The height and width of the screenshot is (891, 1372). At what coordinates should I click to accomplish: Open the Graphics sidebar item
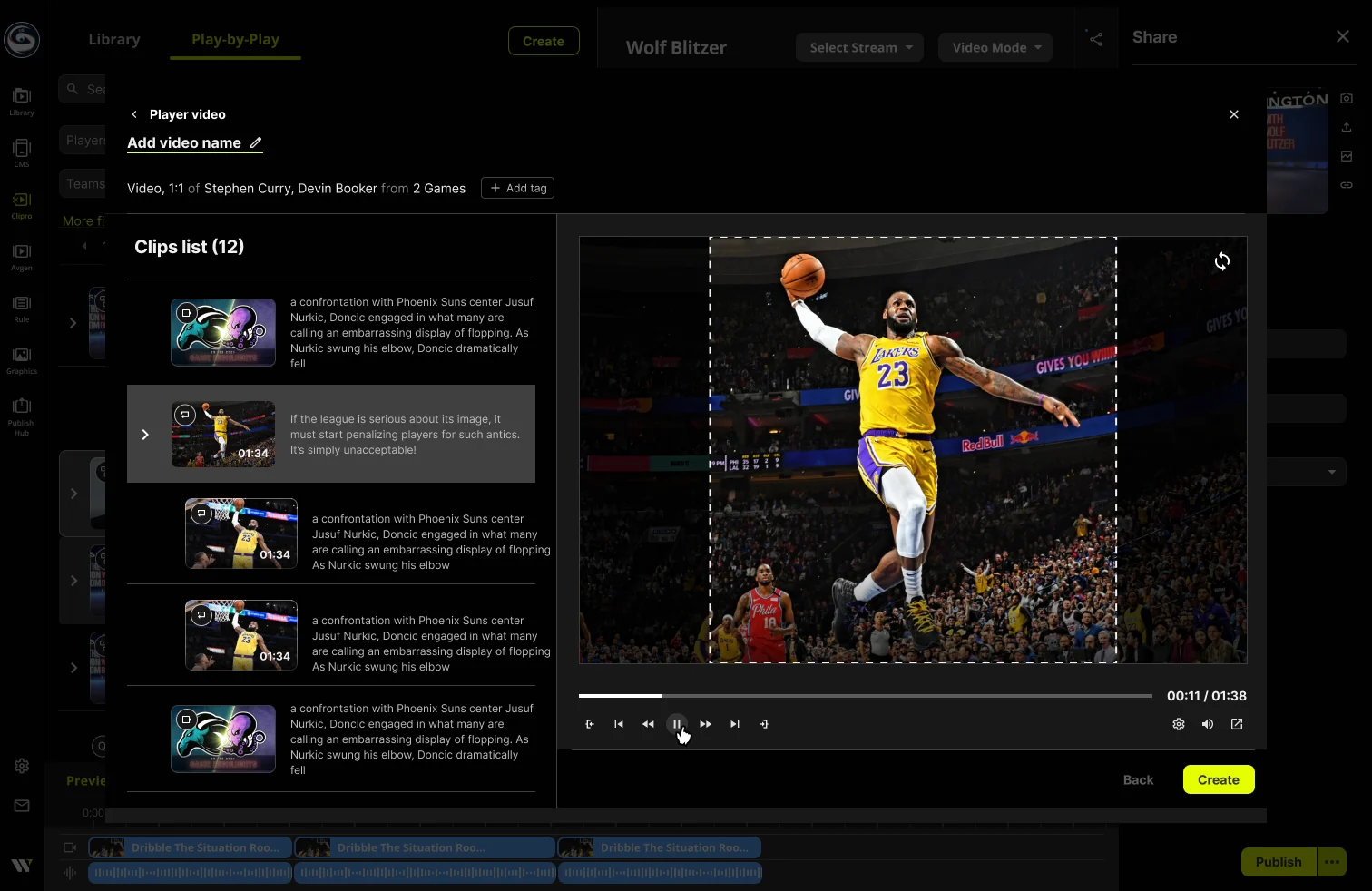coord(22,359)
